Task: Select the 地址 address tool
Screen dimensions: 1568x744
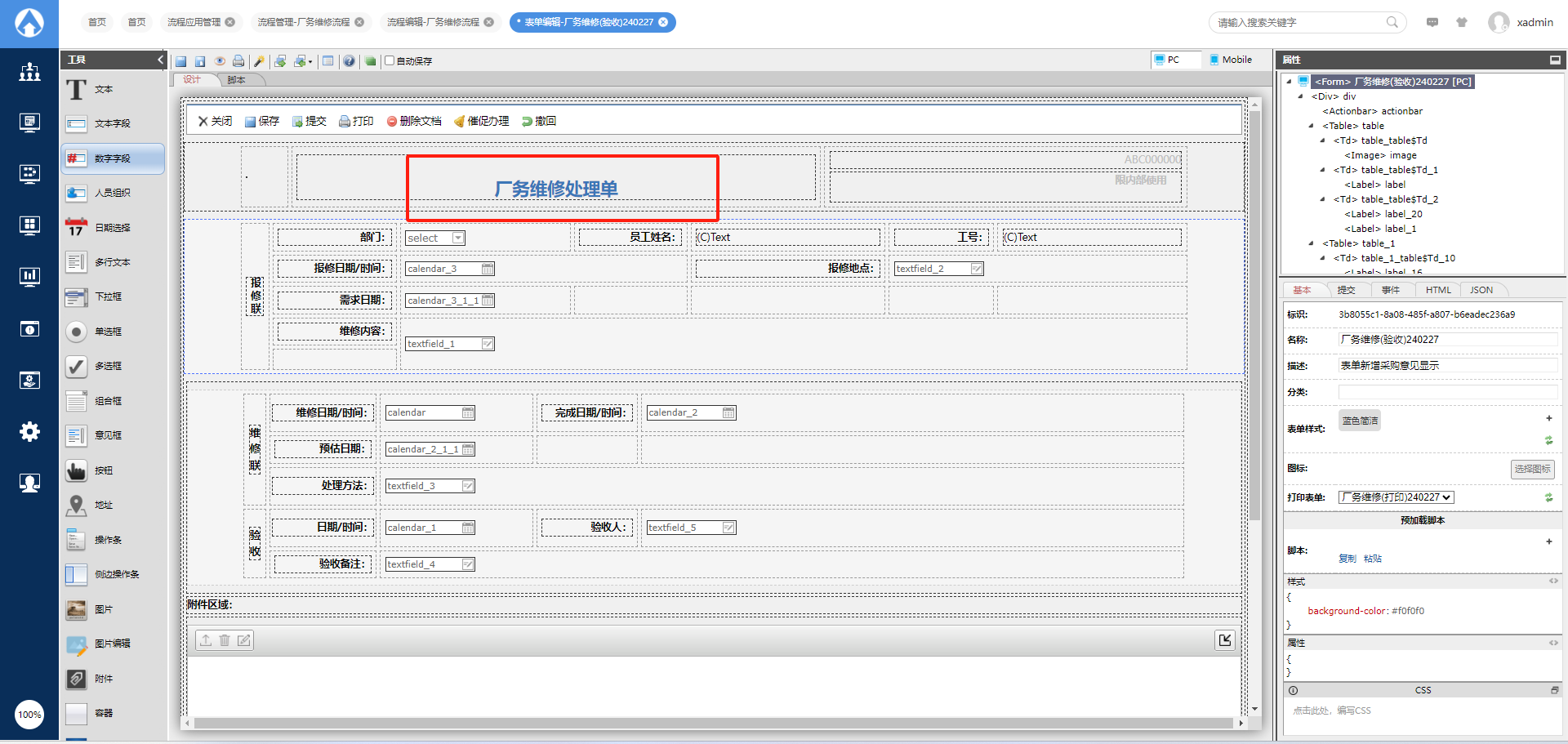Action: coord(113,505)
